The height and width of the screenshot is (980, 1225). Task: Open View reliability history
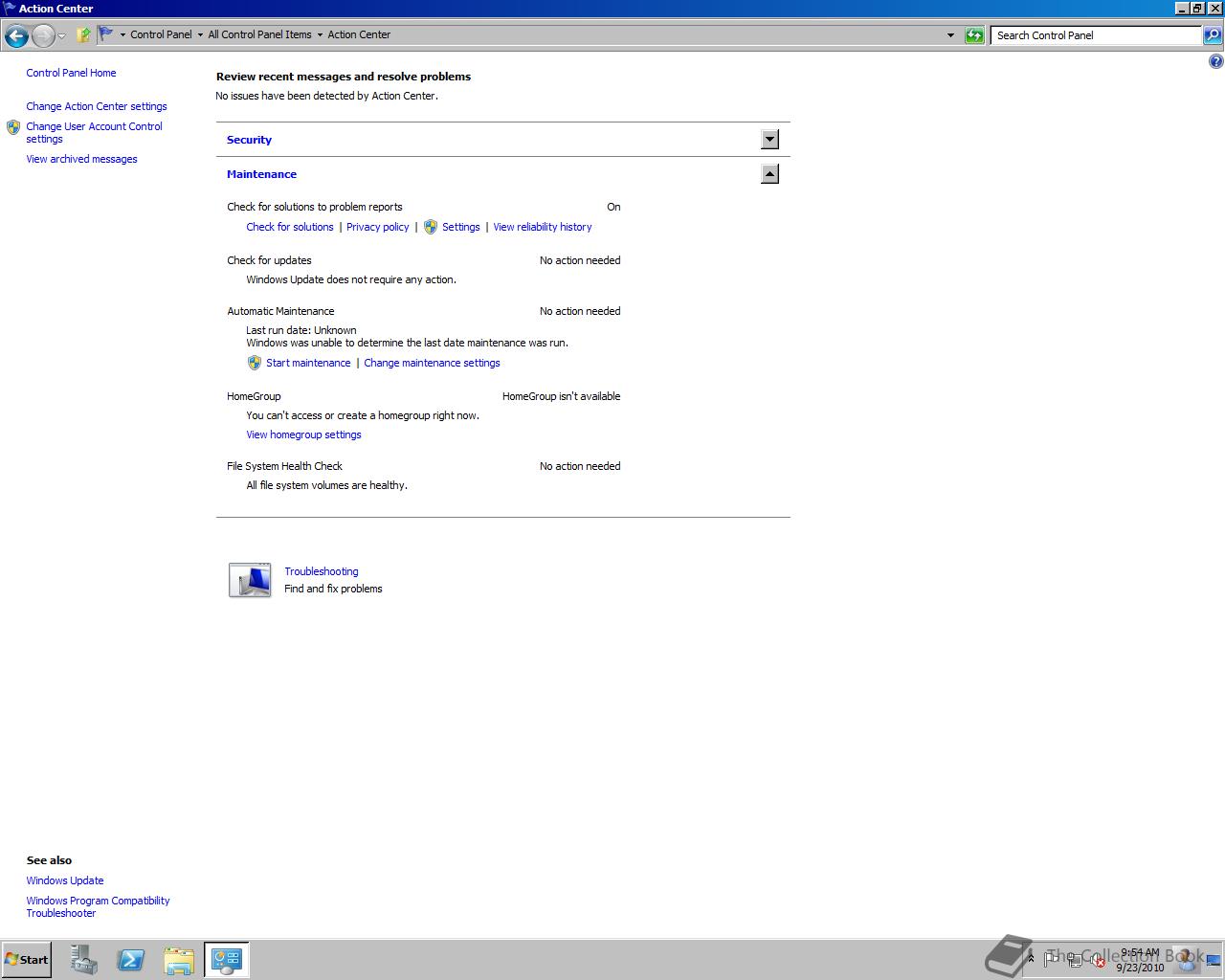pyautogui.click(x=543, y=227)
